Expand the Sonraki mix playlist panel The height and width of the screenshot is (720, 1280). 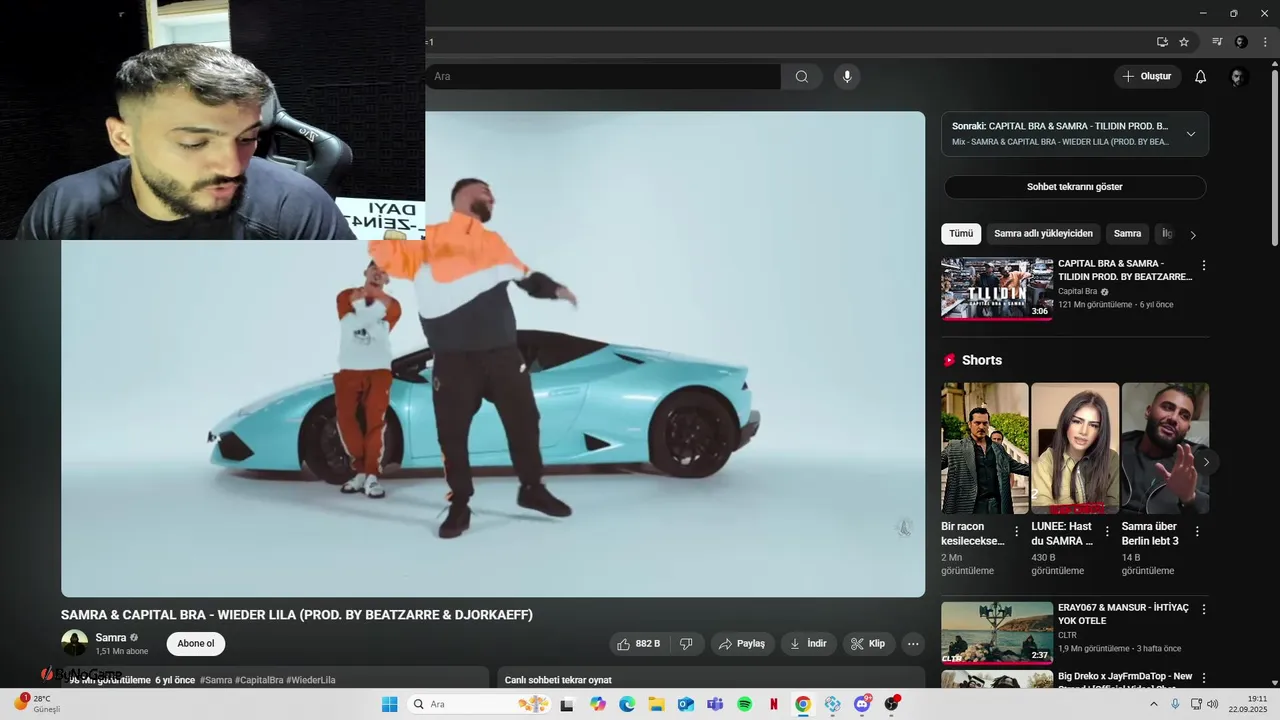1075,134
